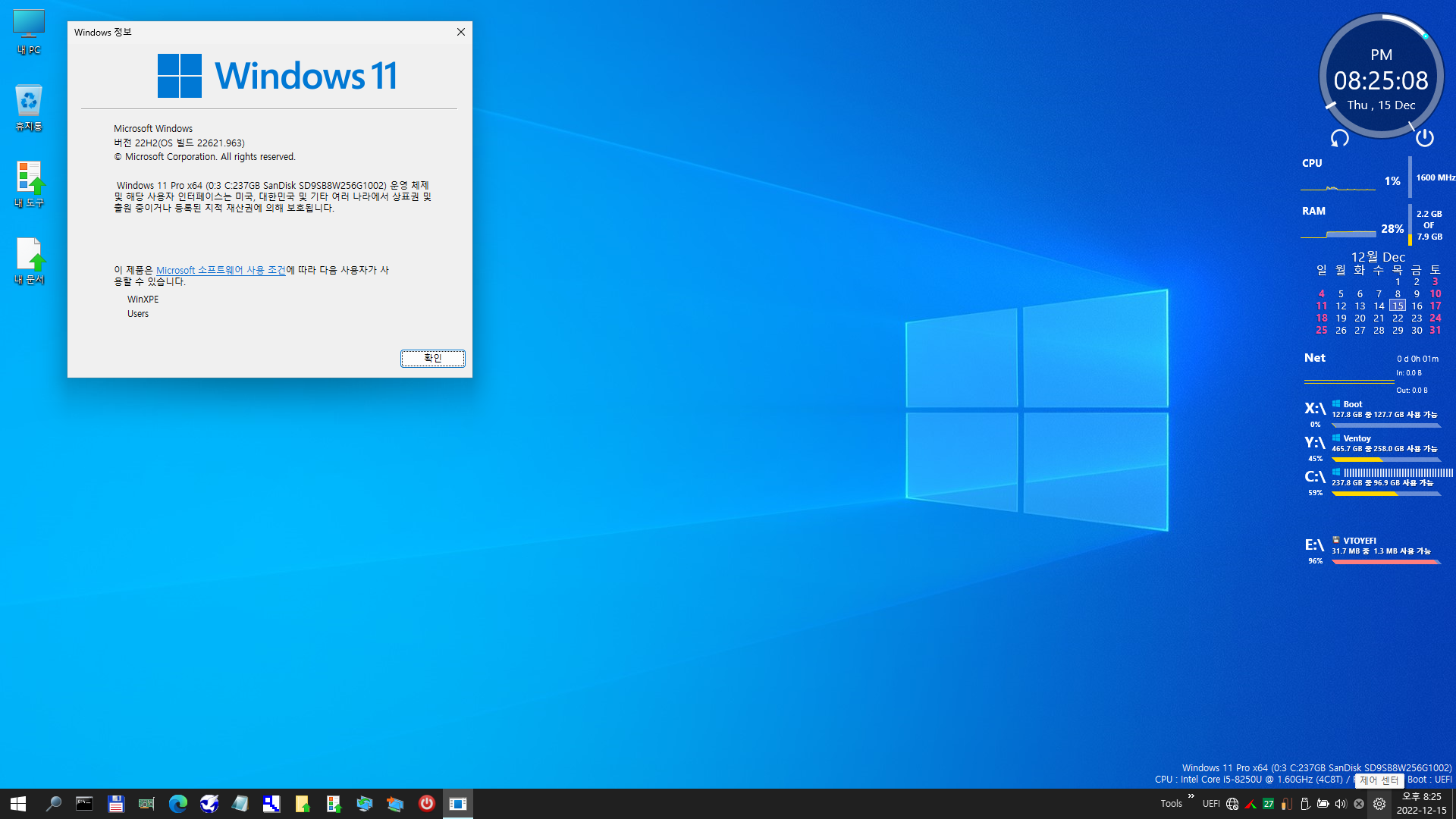Open the blue floppy disk taskbar icon
The height and width of the screenshot is (819, 1456).
point(115,804)
